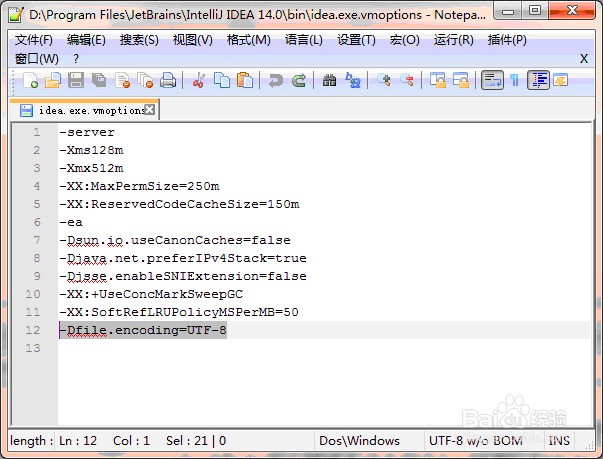Screen dimensions: 603x459
Task: Click the selected -Dfile.encoding=UTF-8 line
Action: [x=143, y=330]
